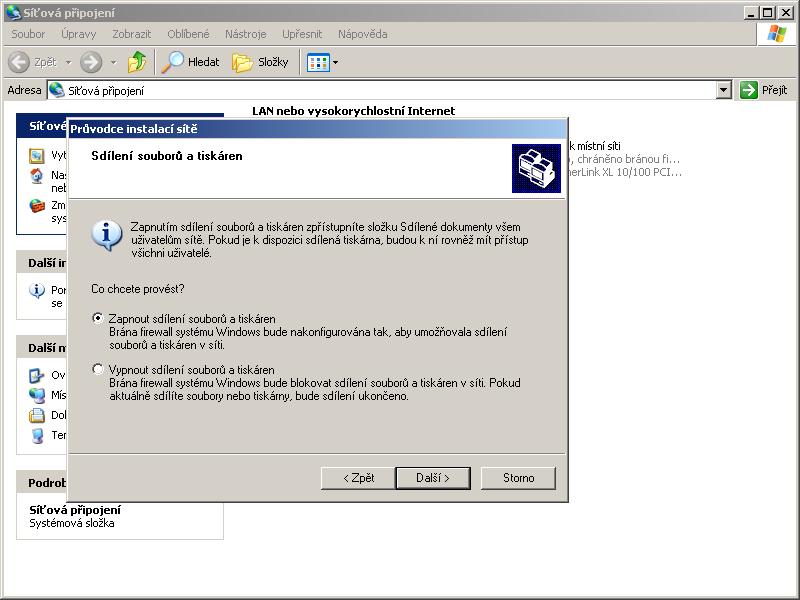This screenshot has width=800, height=600.
Task: Select Vypnout sdílení souborů a tiskáren
Action: [97, 369]
